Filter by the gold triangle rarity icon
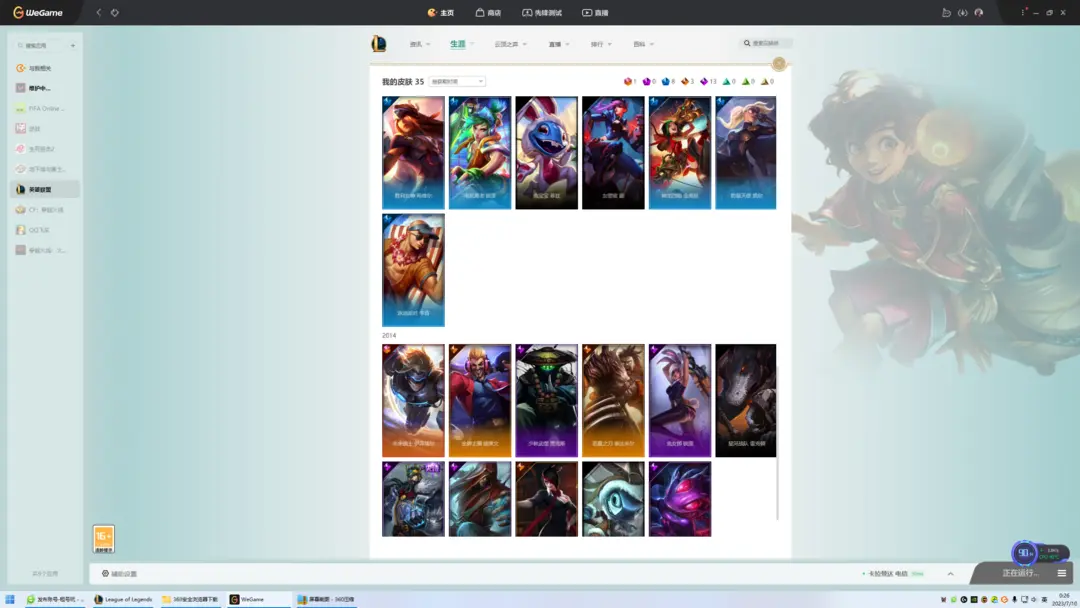1080x608 pixels. (767, 81)
